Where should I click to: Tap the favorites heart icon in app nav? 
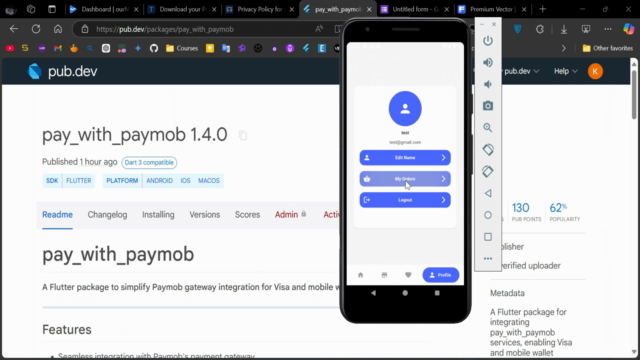[408, 275]
